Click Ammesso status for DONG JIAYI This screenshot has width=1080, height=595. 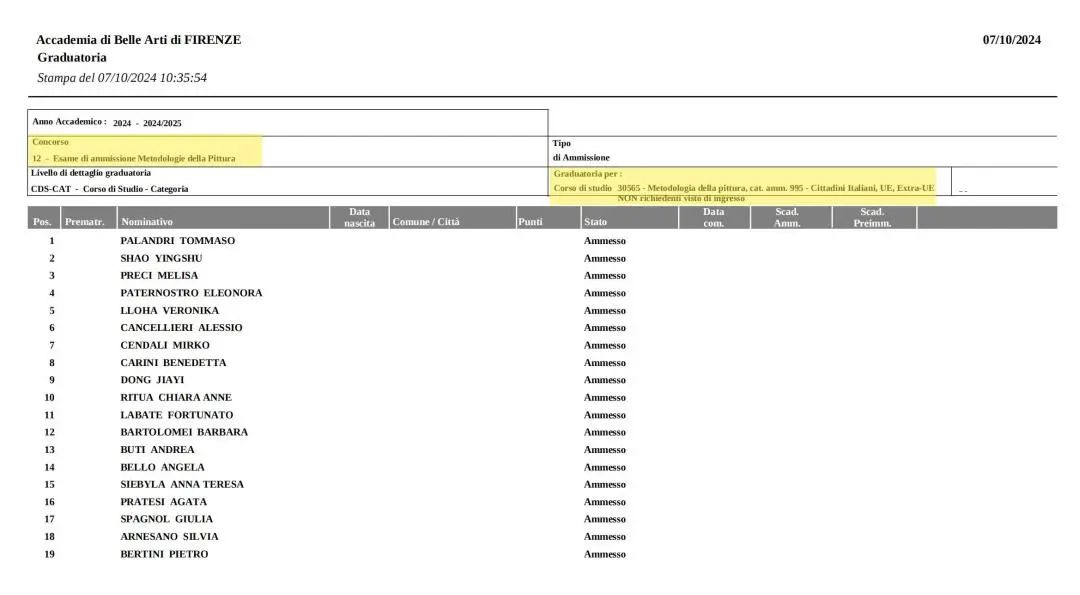tap(605, 380)
